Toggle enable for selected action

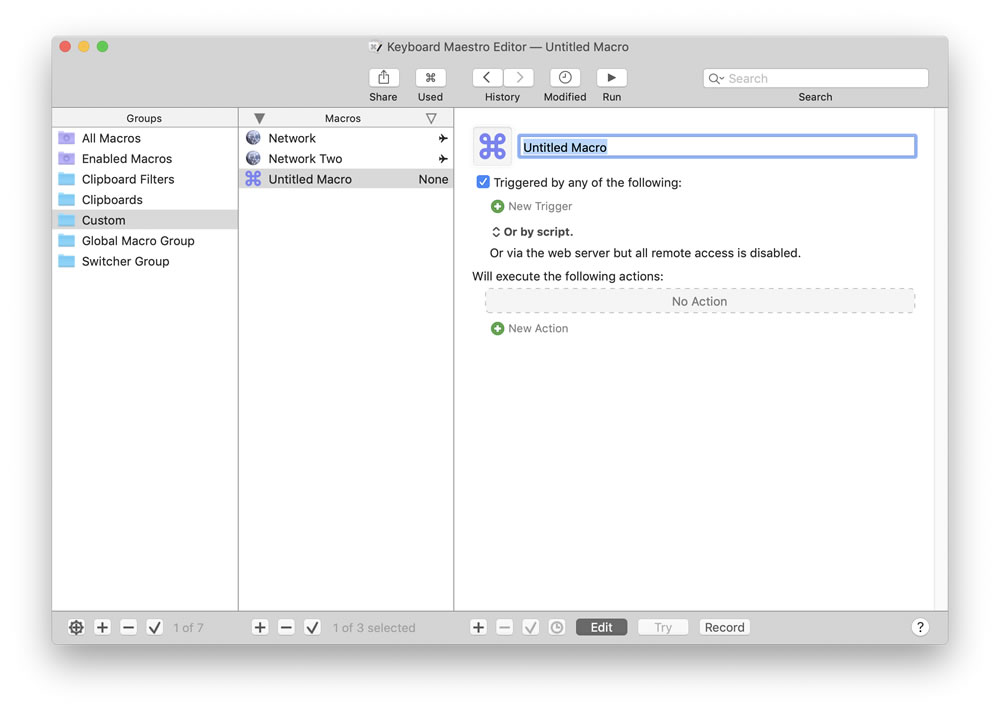(531, 628)
